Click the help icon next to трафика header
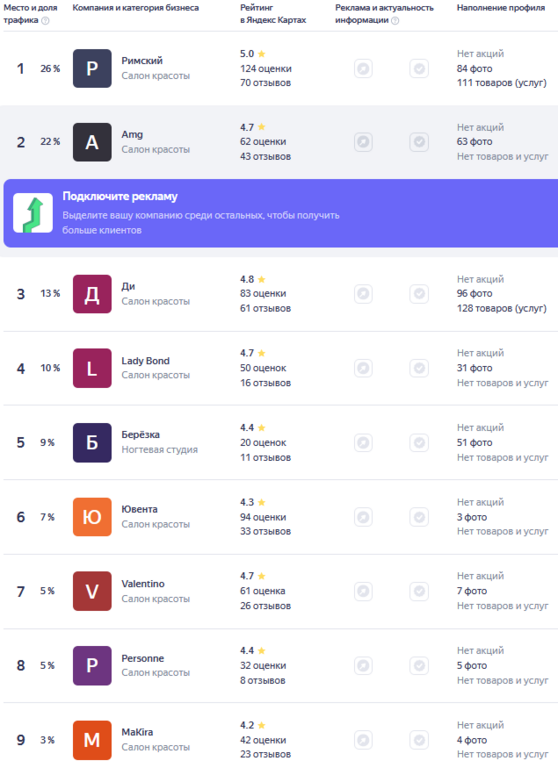Screen dimensions: 558x768 click(46, 21)
